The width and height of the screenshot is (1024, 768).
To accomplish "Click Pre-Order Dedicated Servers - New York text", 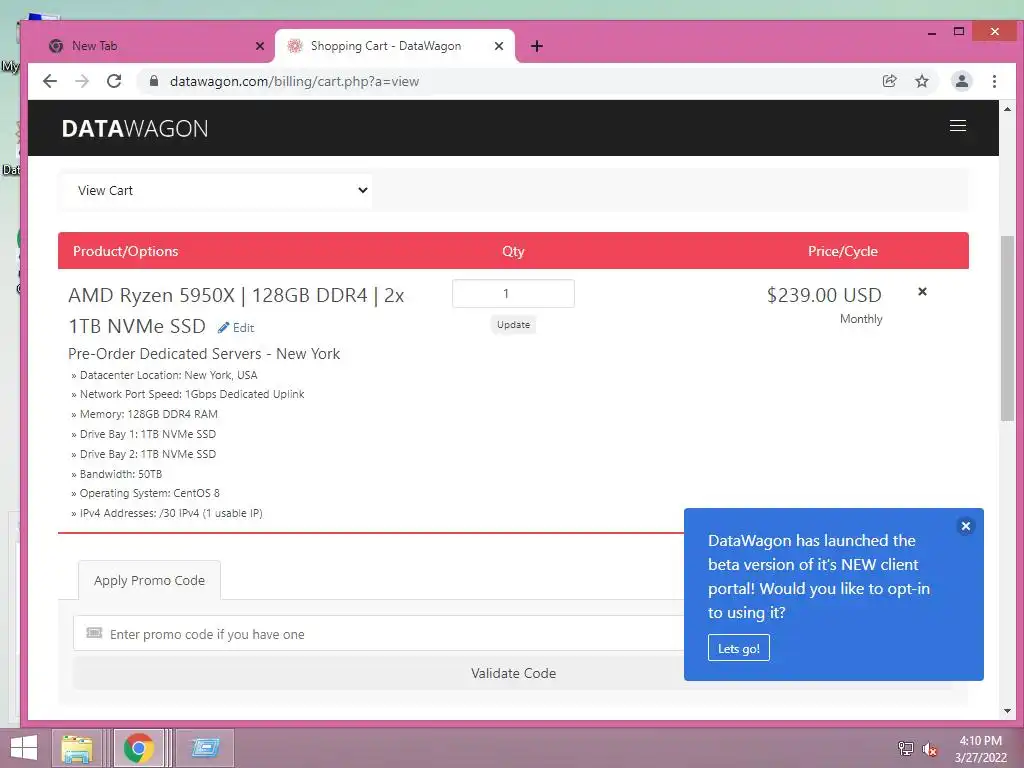I will pyautogui.click(x=204, y=353).
